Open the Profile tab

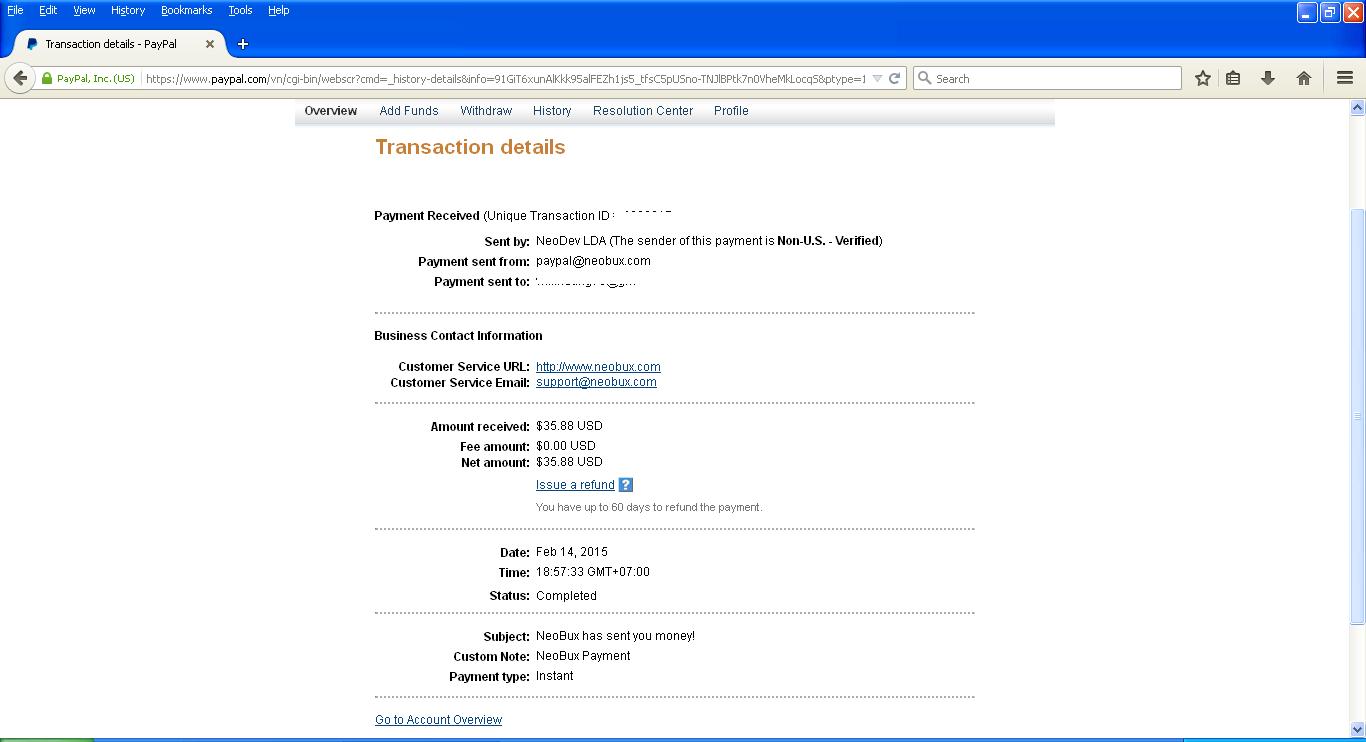[731, 111]
